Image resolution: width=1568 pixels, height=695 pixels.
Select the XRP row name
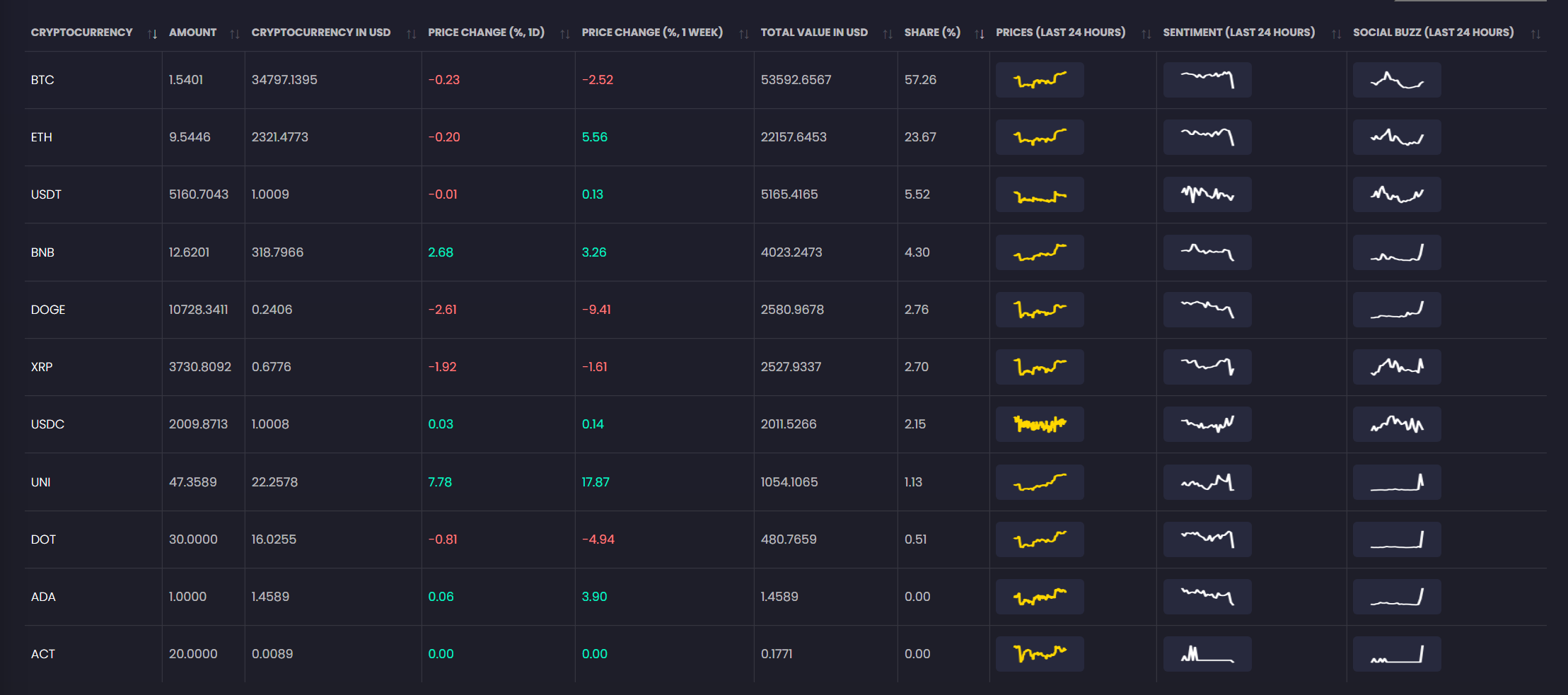[x=42, y=367]
